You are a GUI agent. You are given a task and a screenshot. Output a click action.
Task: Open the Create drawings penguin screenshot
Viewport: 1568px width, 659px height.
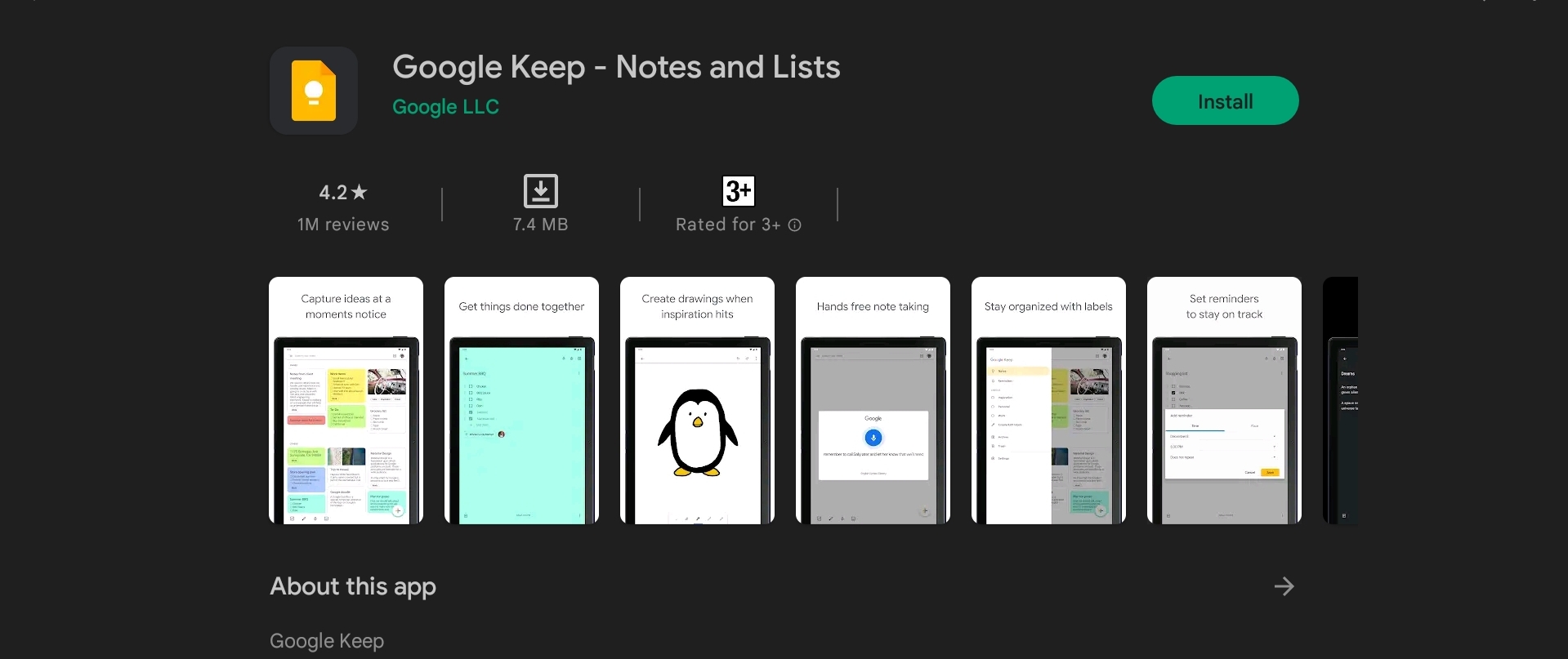[697, 400]
